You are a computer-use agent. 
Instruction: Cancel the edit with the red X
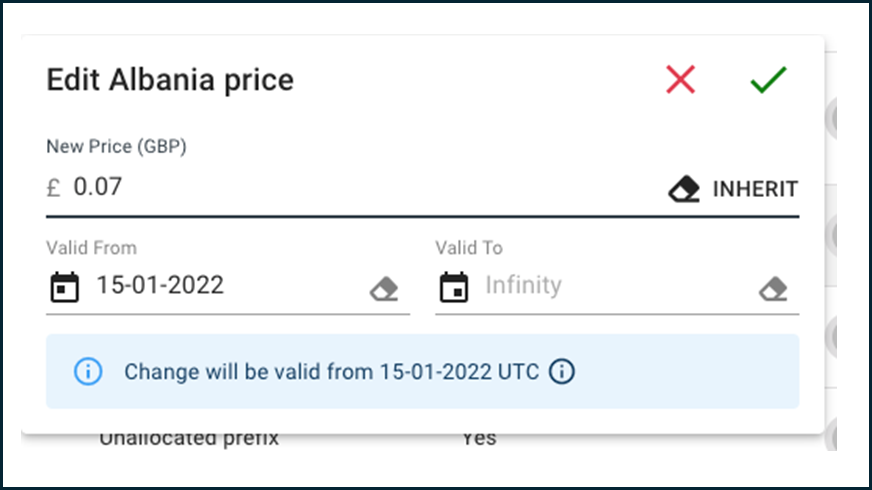(x=681, y=80)
